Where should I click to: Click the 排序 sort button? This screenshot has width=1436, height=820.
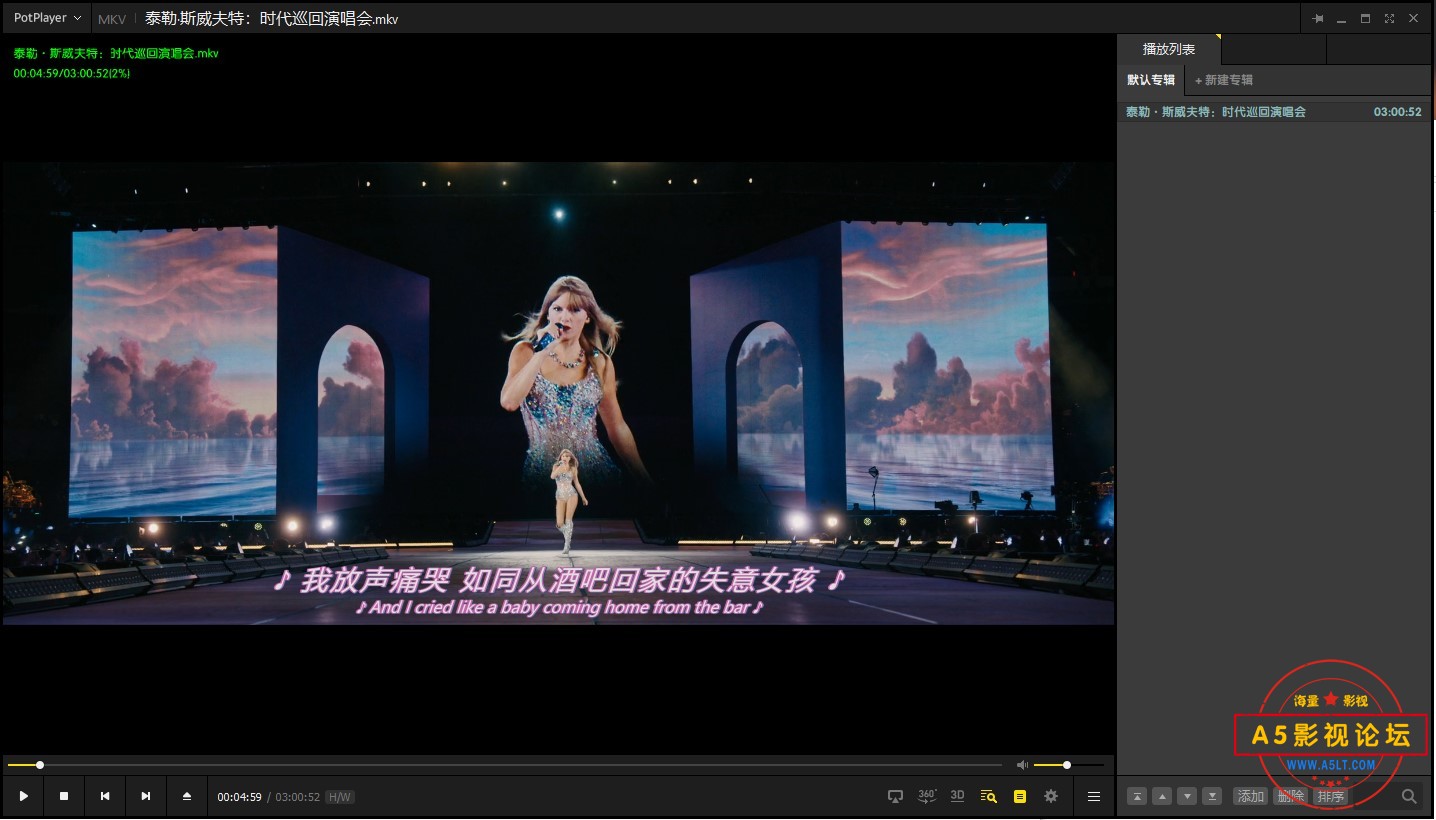pyautogui.click(x=1331, y=796)
